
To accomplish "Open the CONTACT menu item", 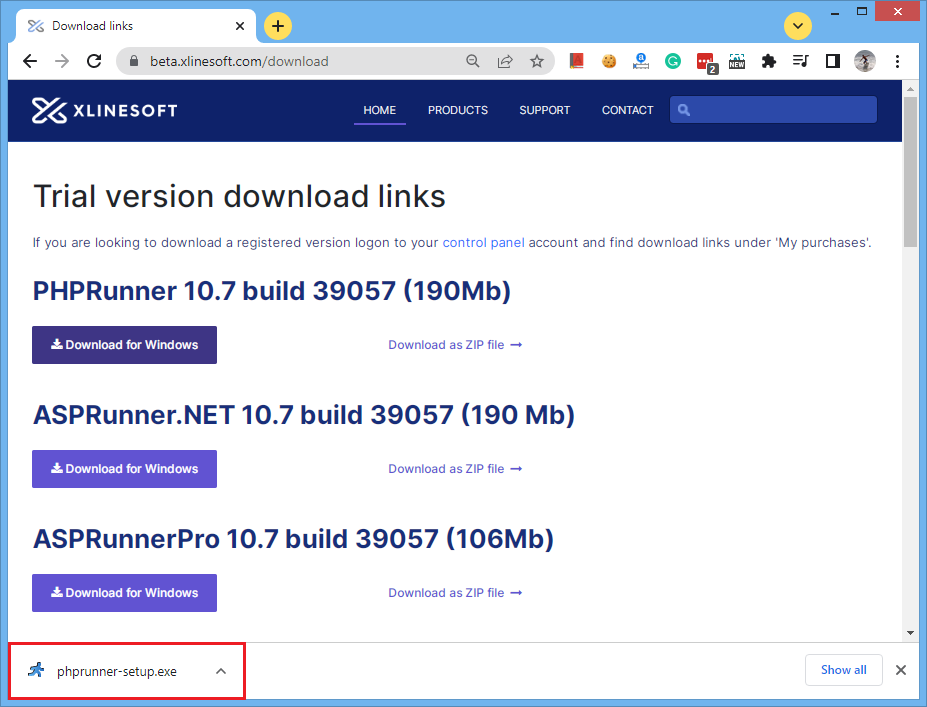I will [627, 110].
